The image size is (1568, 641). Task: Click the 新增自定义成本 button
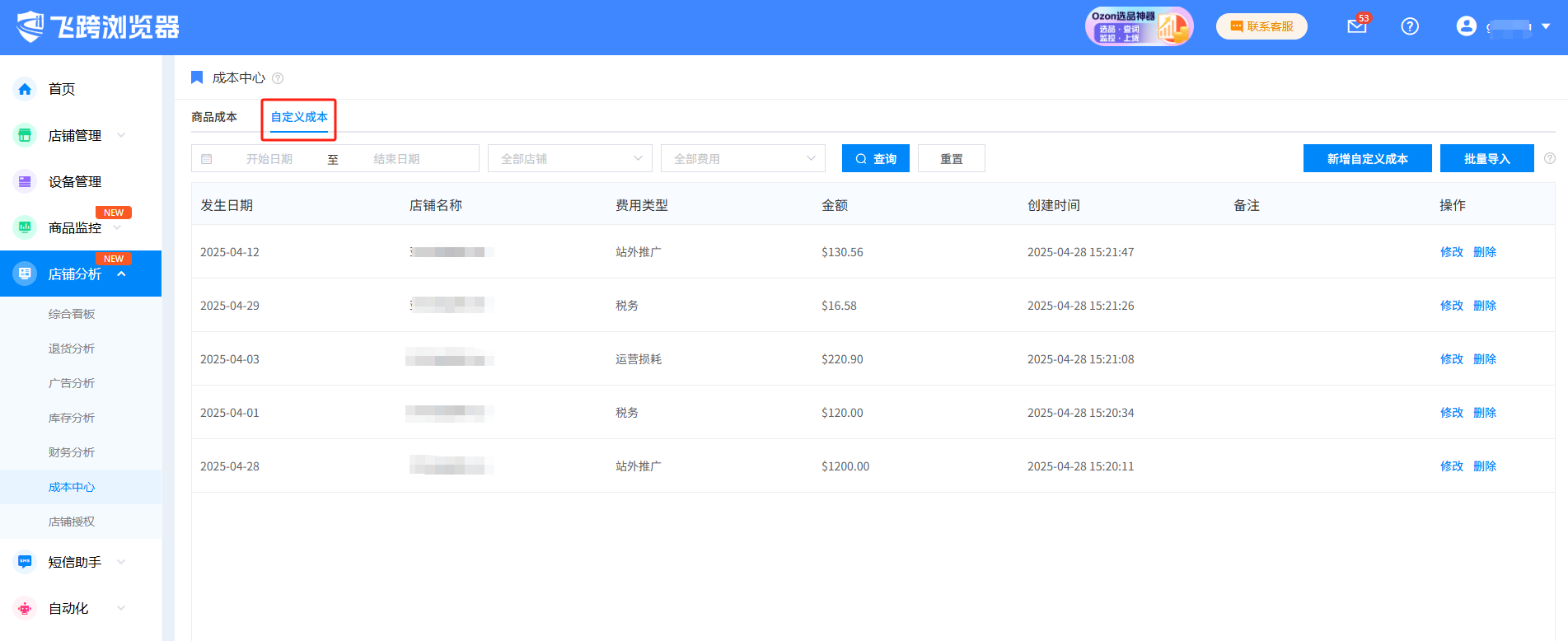coord(1367,158)
